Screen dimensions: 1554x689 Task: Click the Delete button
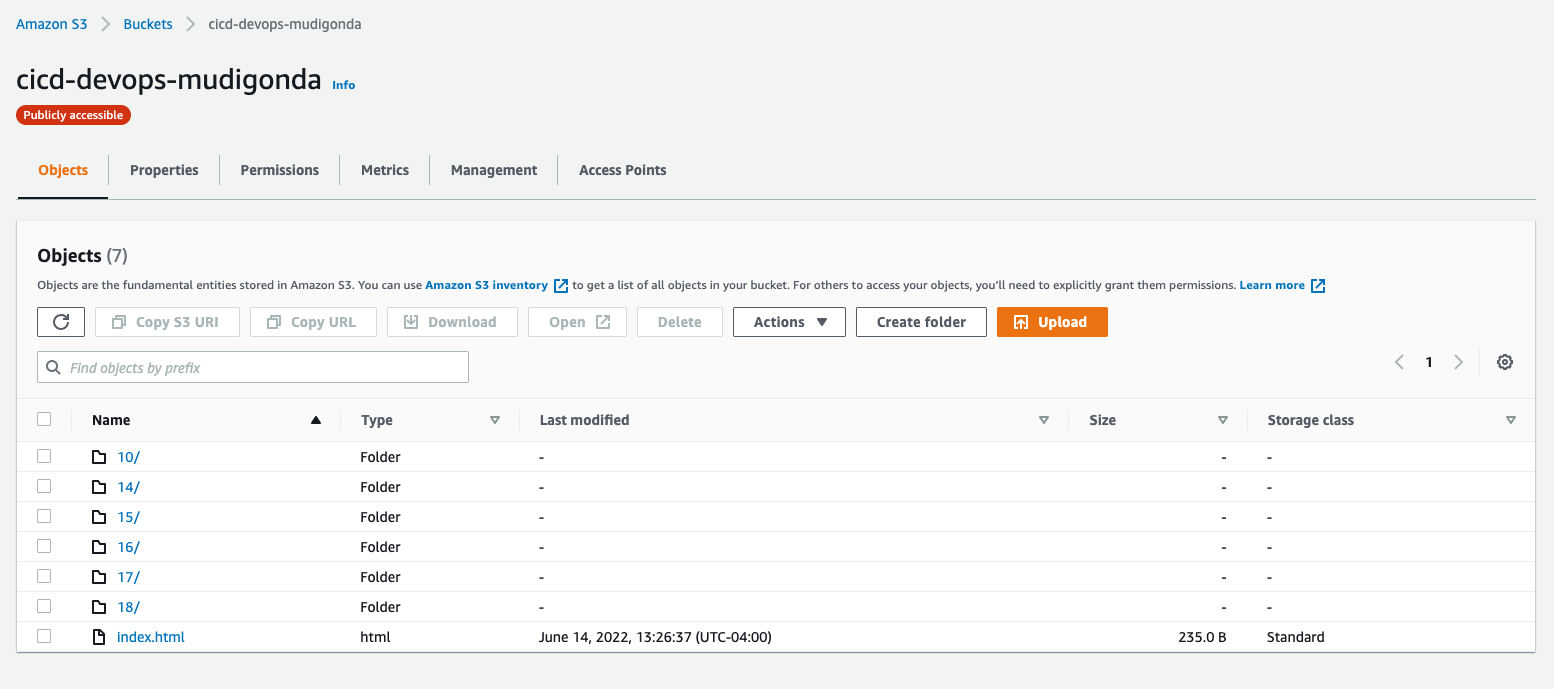point(680,322)
